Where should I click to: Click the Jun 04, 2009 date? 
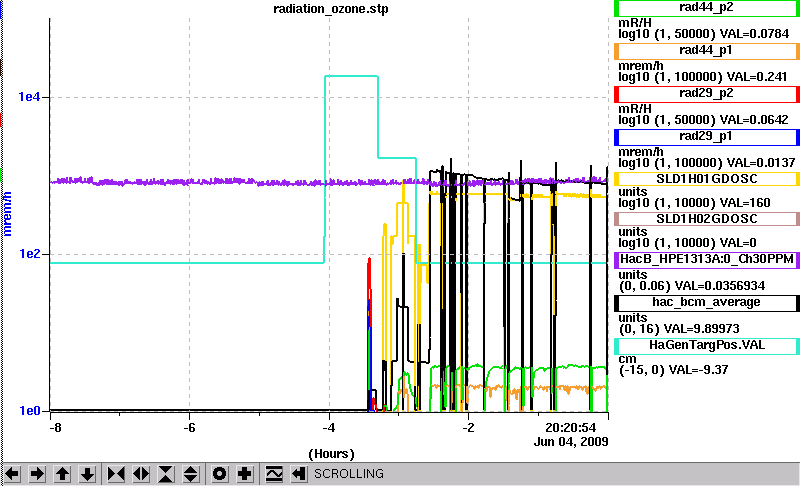click(x=571, y=442)
